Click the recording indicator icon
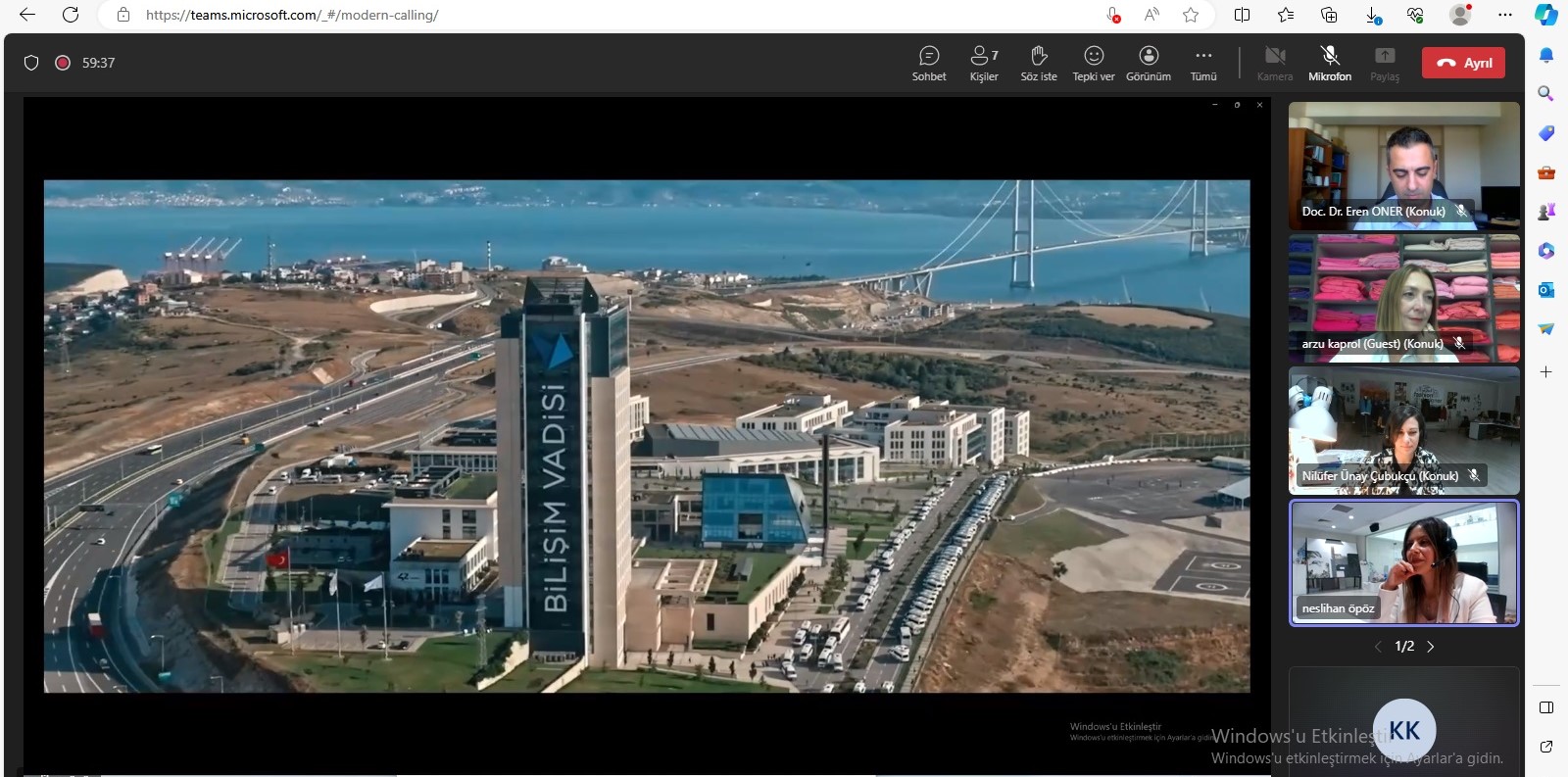The image size is (1568, 777). click(x=63, y=63)
